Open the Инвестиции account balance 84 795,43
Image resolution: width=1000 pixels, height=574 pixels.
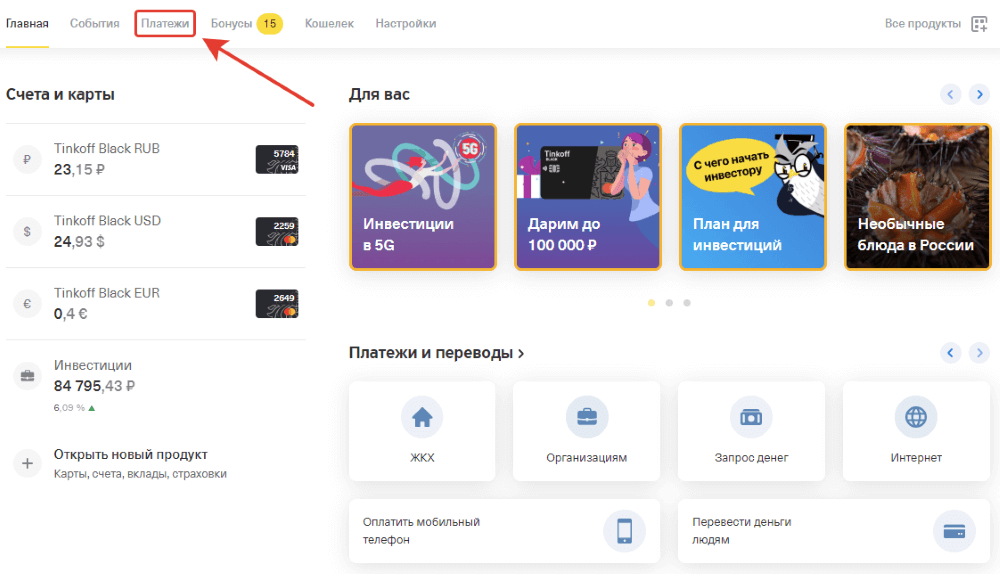94,386
